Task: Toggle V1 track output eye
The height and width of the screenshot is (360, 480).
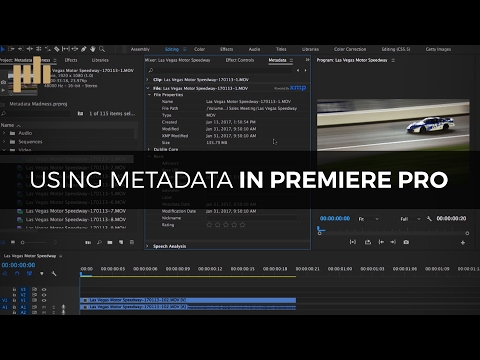Action: coord(44,300)
